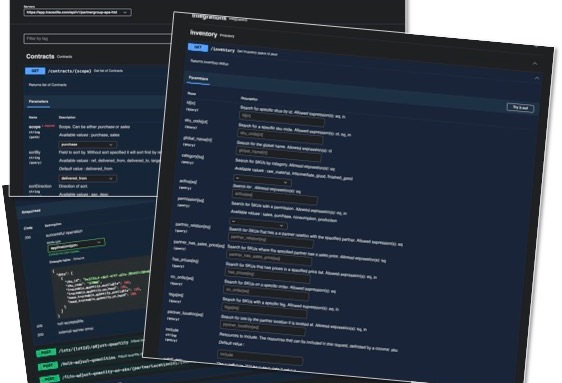The image size is (562, 383).
Task: Open the scope dropdown showing purchase
Action: [87, 145]
